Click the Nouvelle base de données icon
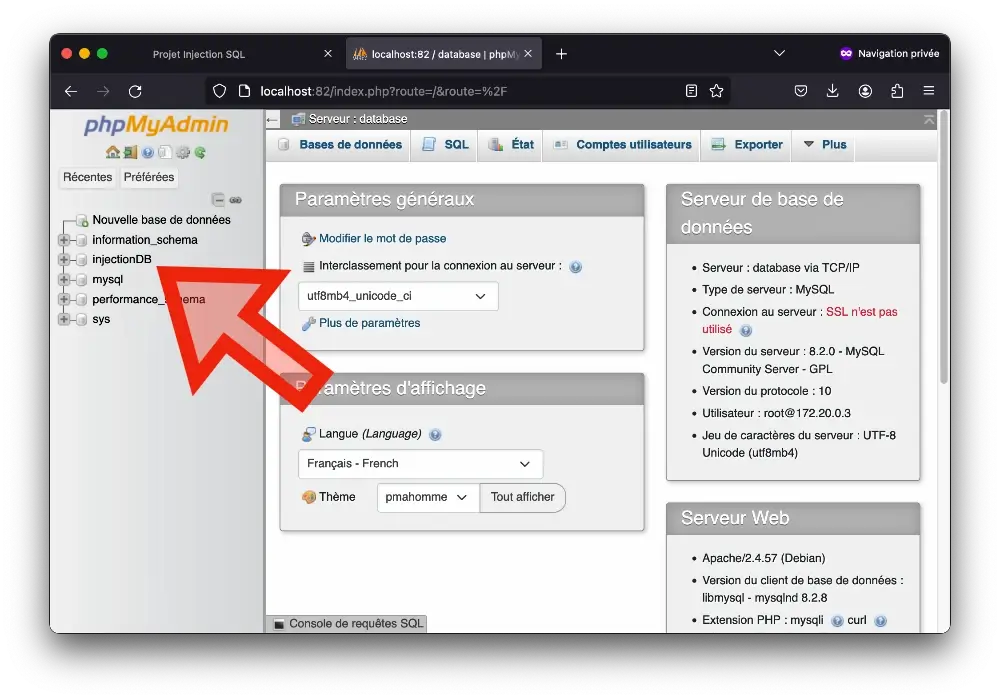Image resolution: width=1000 pixels, height=699 pixels. click(x=82, y=220)
